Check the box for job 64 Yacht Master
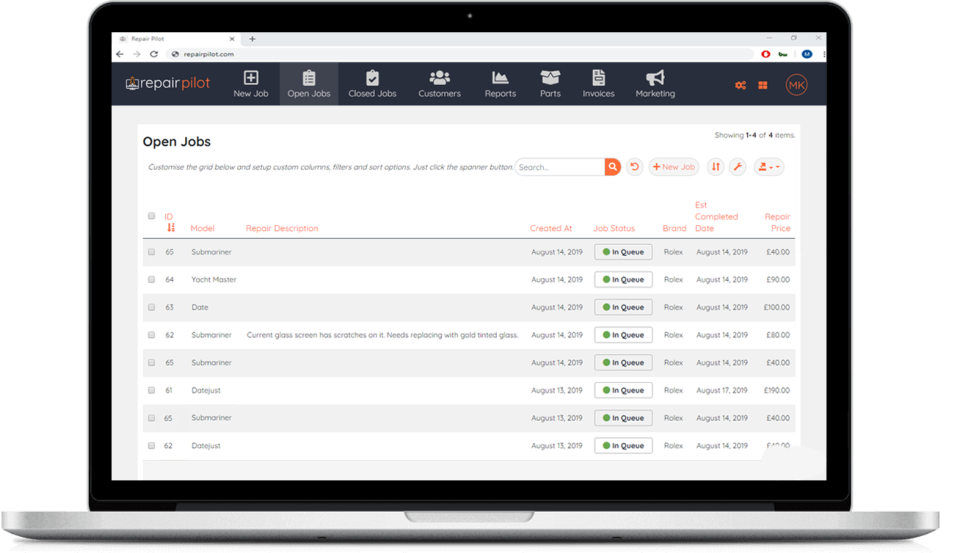960x553 pixels. click(151, 279)
